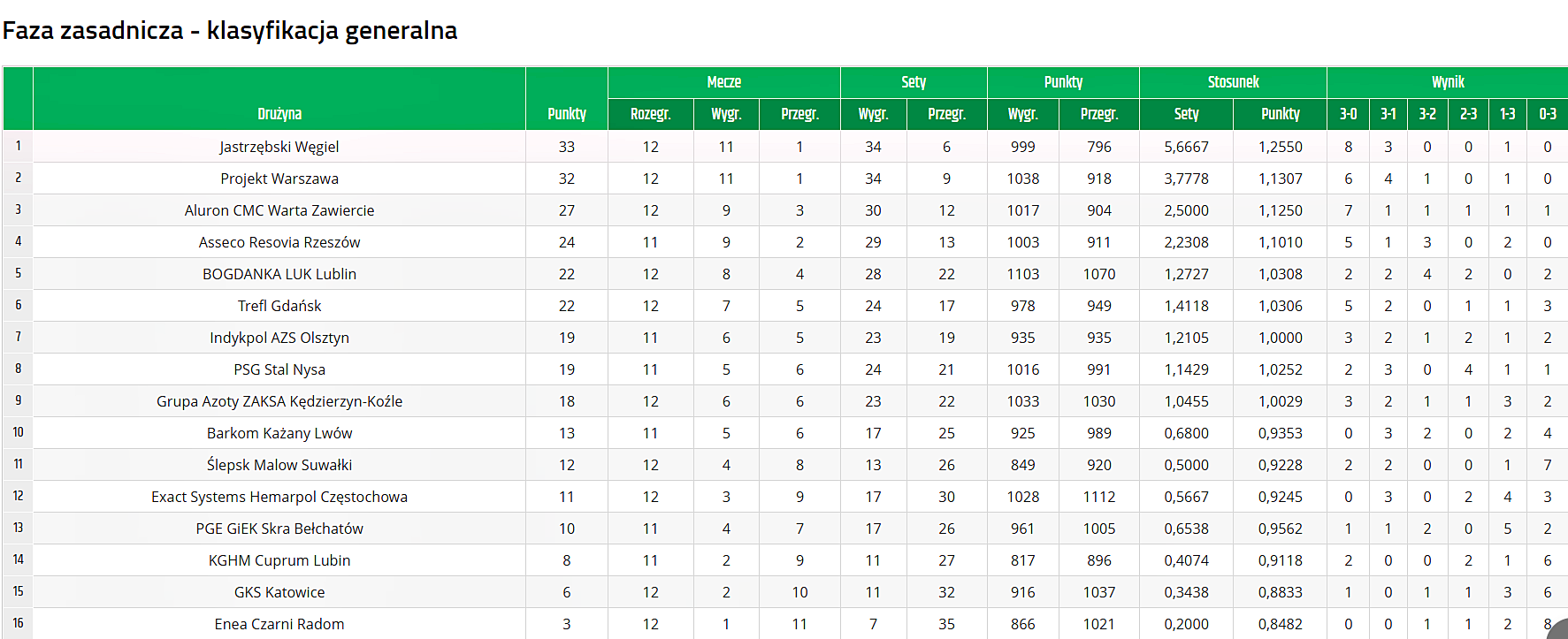Open the Projekt Warszawa team link

click(279, 179)
